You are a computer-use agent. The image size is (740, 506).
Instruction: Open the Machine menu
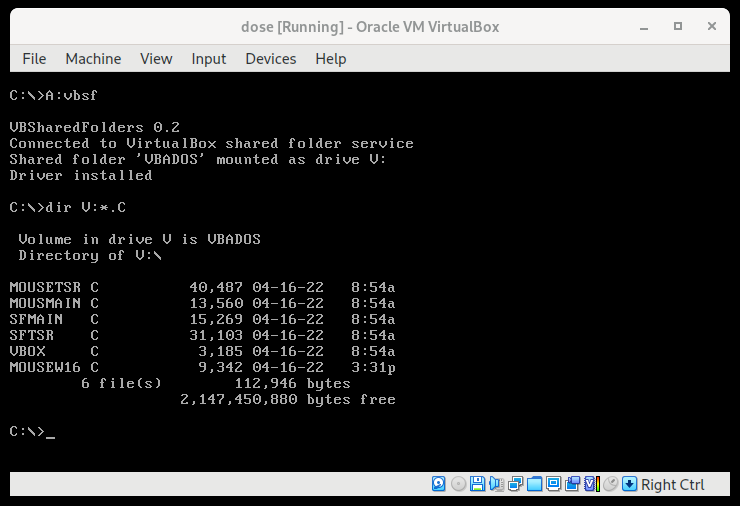(93, 59)
